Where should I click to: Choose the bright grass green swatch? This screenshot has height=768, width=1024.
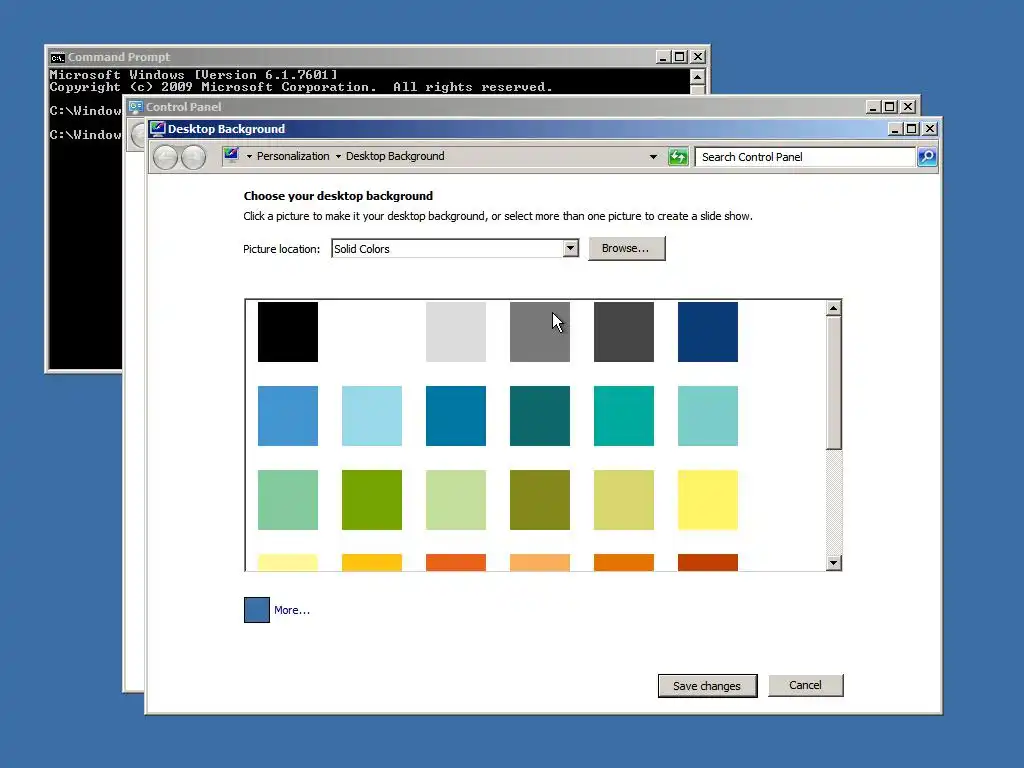coord(372,500)
